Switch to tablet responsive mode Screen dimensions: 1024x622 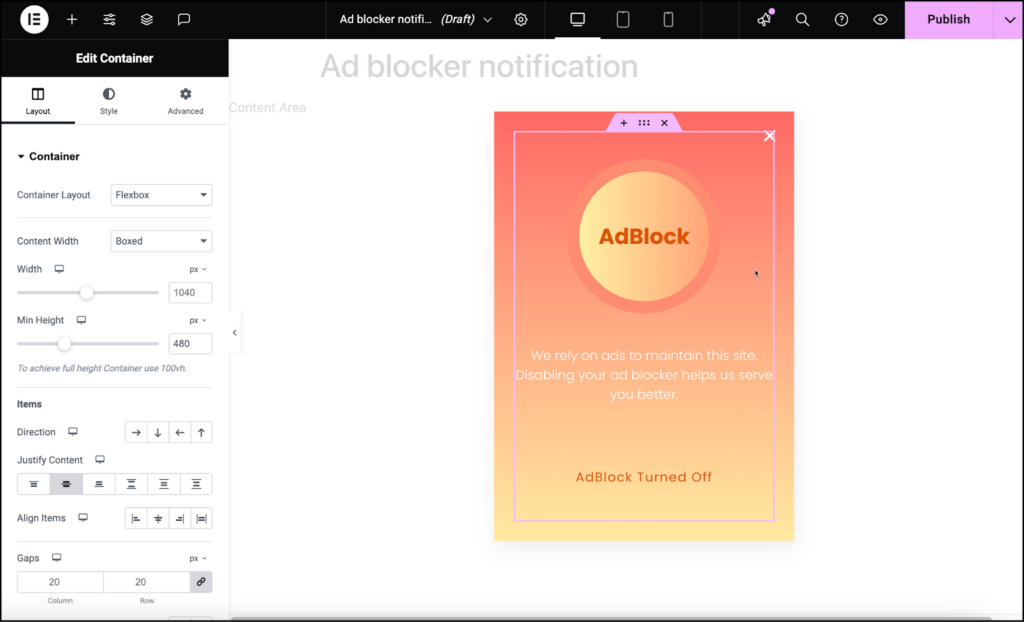(x=622, y=19)
